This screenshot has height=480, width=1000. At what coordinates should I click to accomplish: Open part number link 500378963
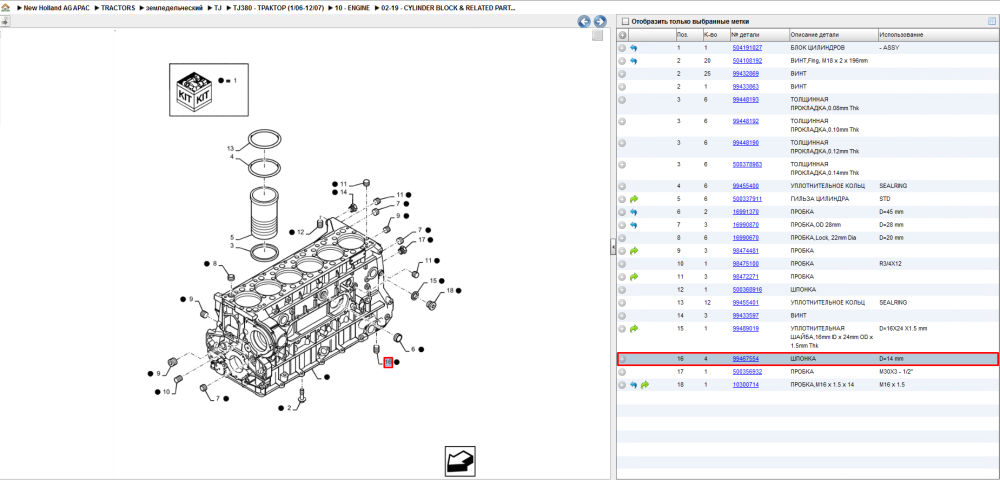747,164
